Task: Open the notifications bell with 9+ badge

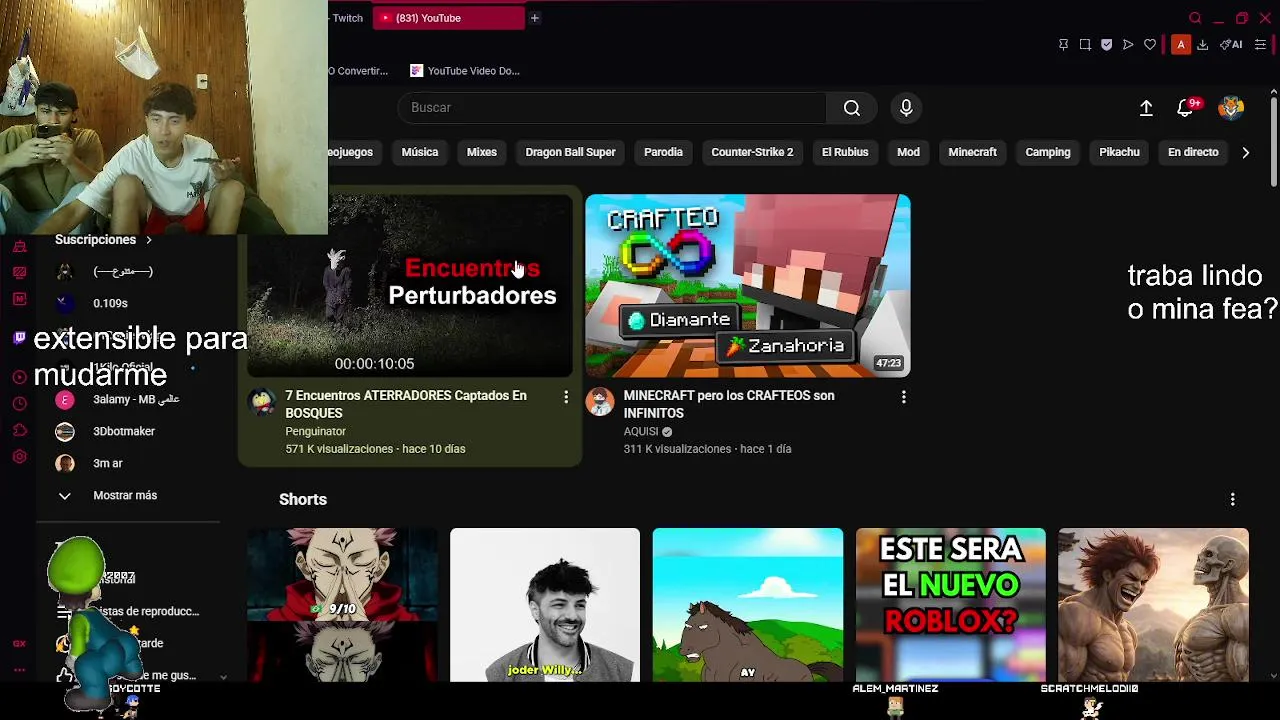Action: (1186, 108)
